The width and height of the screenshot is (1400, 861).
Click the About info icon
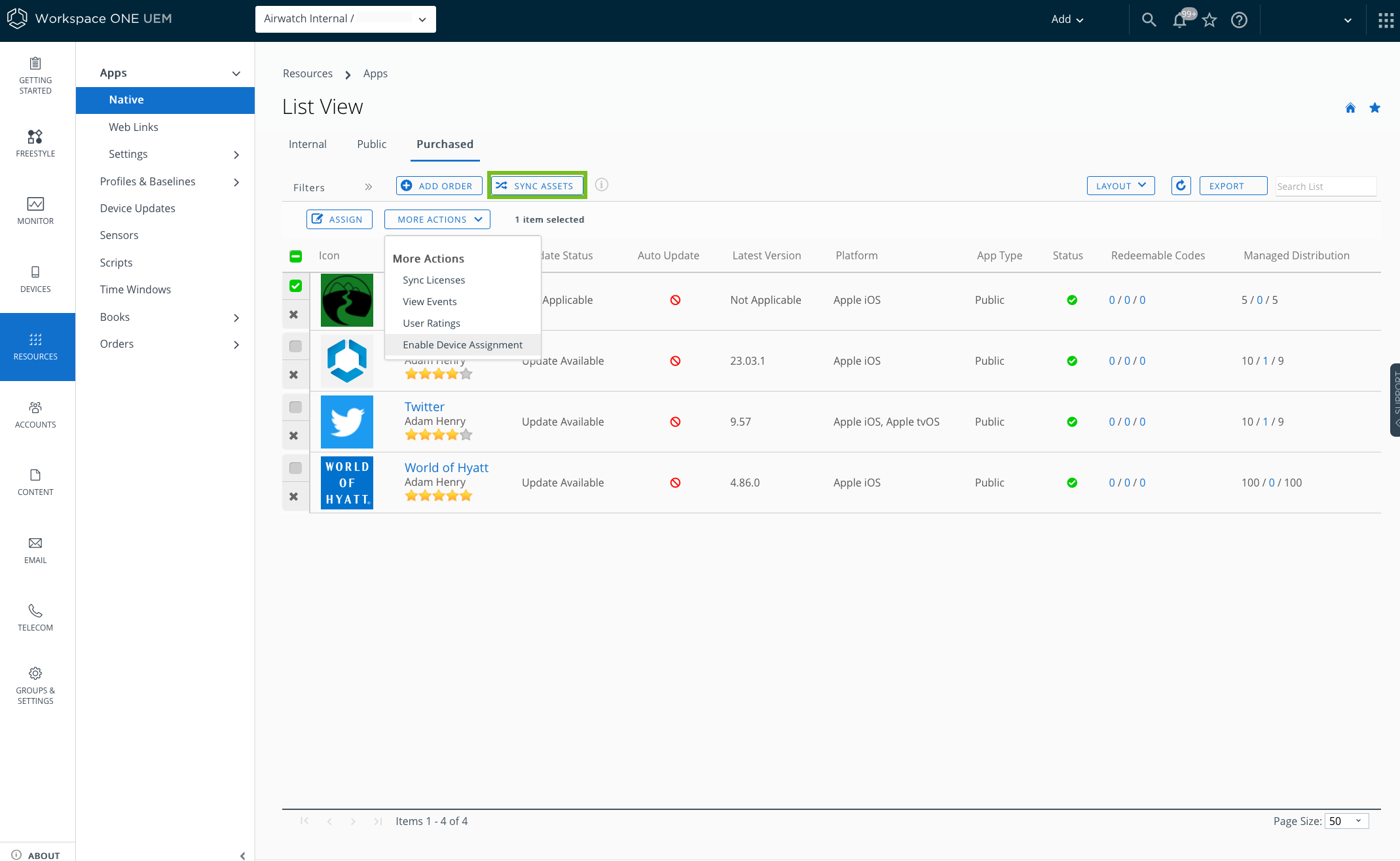click(x=16, y=855)
